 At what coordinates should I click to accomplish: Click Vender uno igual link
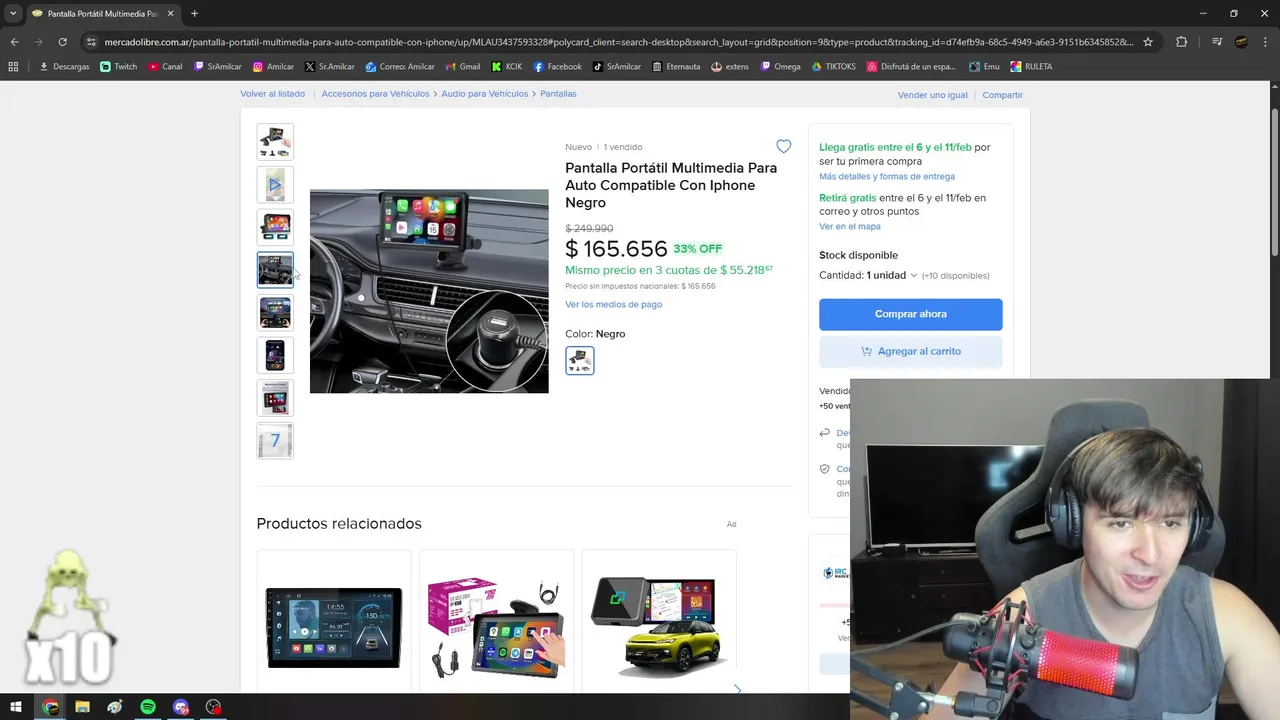tap(932, 95)
